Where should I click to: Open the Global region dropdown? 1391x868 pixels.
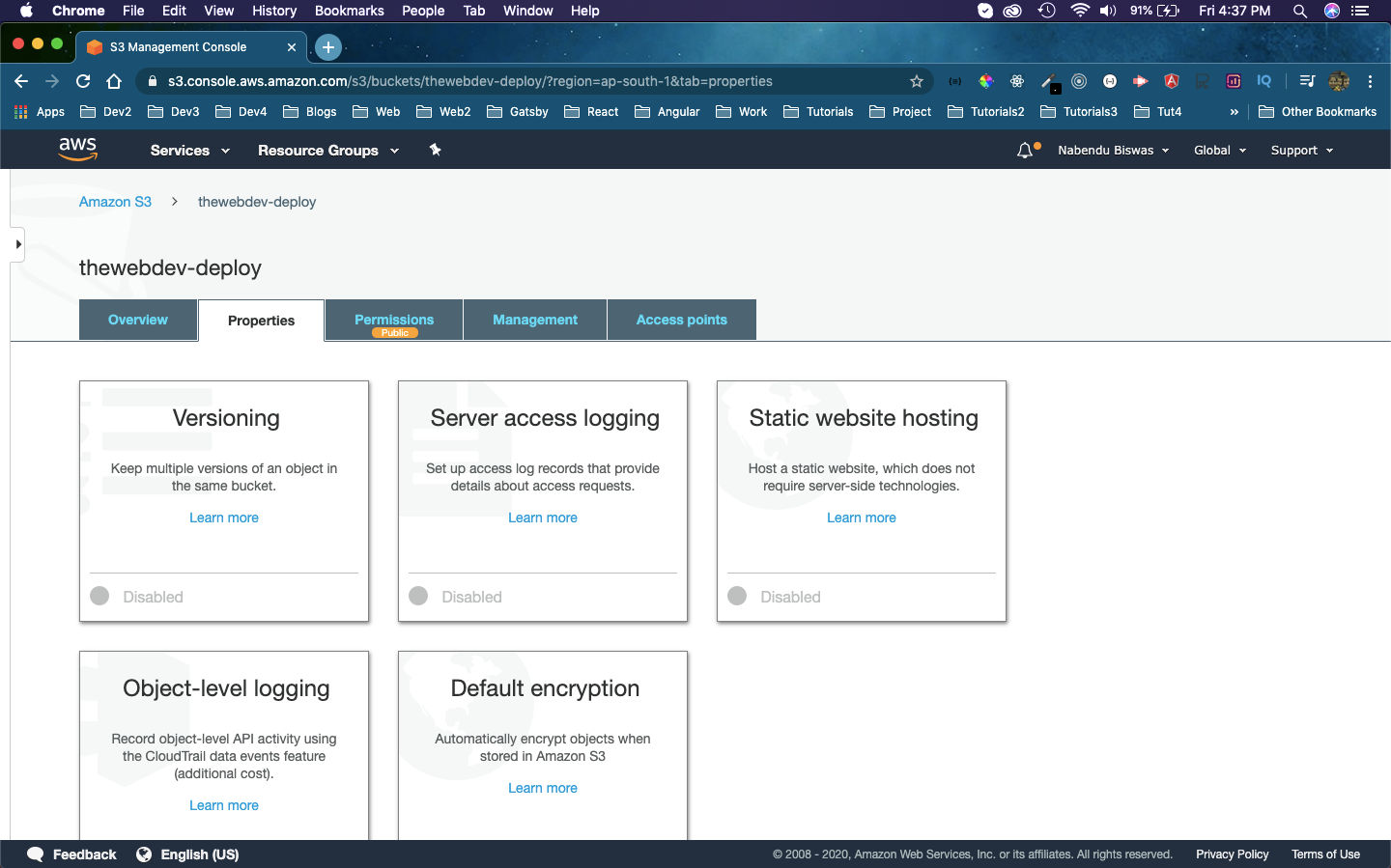pos(1220,150)
